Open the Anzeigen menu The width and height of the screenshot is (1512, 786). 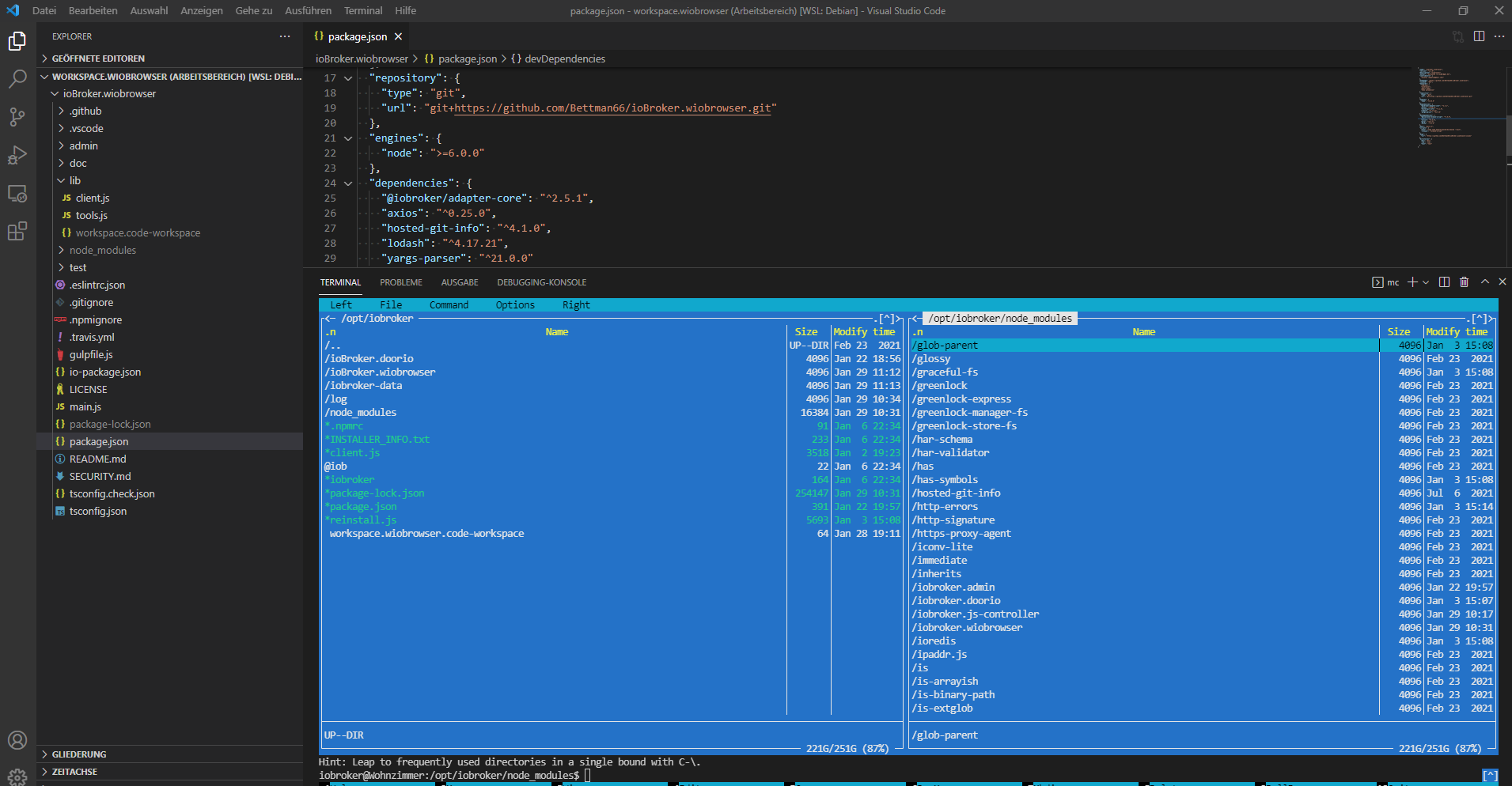click(202, 11)
